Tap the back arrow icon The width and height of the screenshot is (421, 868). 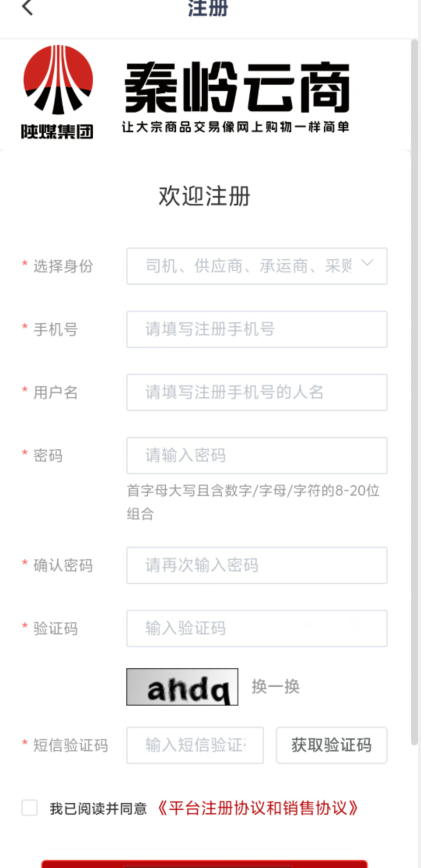27,8
